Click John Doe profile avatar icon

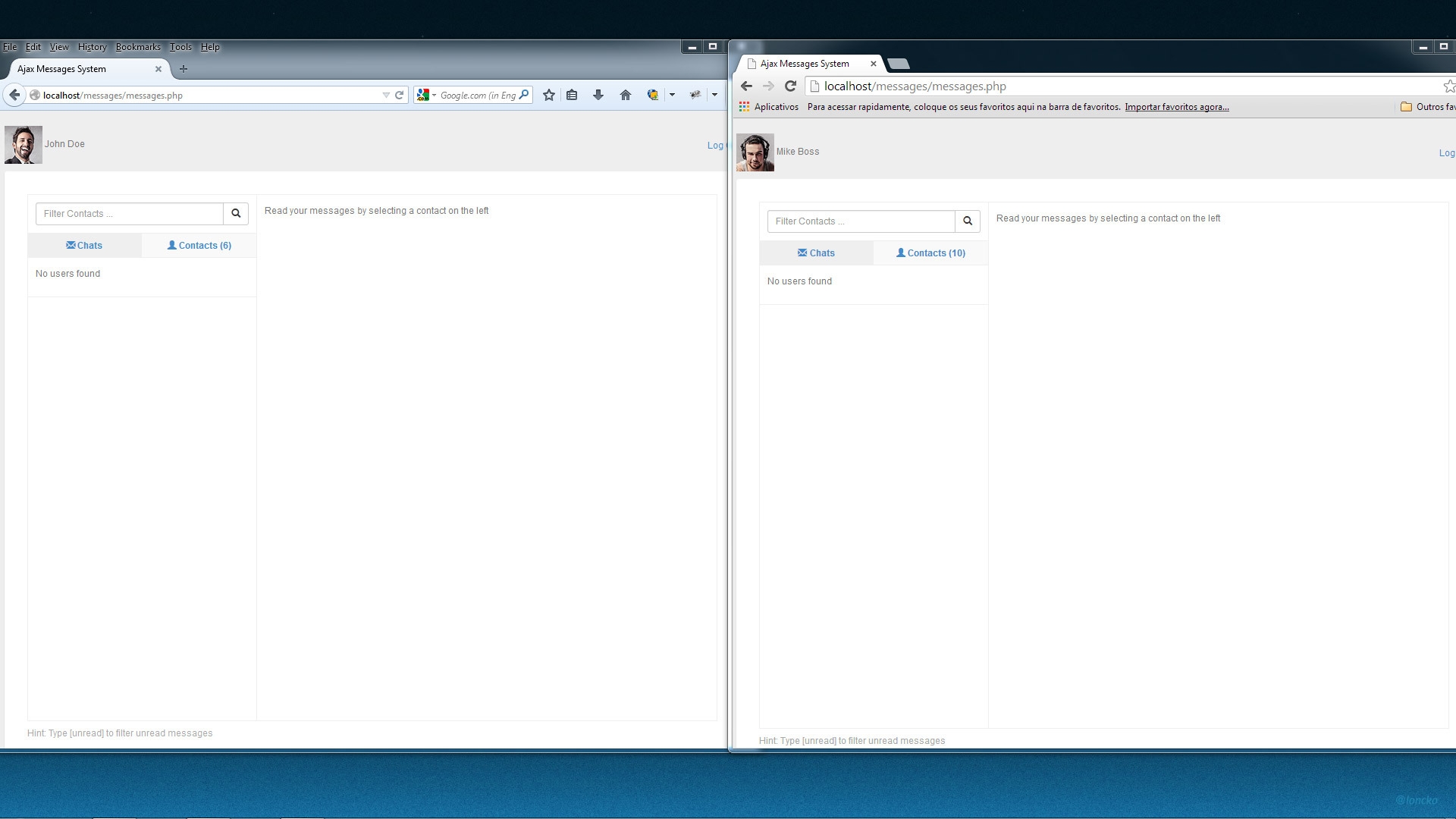click(23, 143)
